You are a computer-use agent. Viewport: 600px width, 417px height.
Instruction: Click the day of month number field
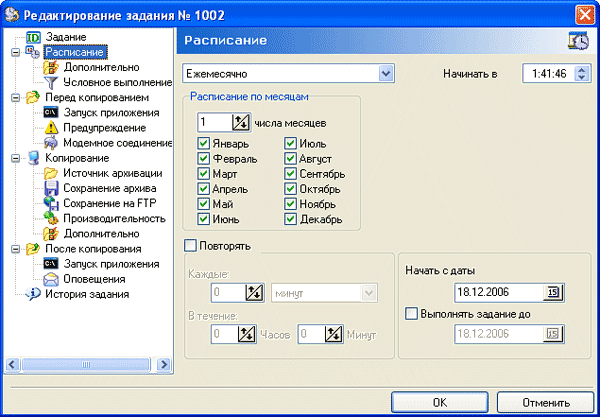click(215, 122)
